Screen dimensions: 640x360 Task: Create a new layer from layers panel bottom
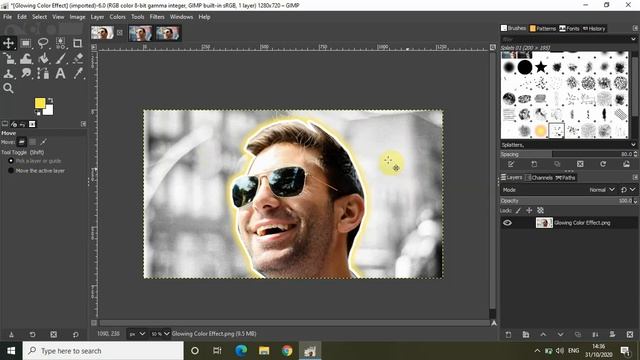[508, 335]
